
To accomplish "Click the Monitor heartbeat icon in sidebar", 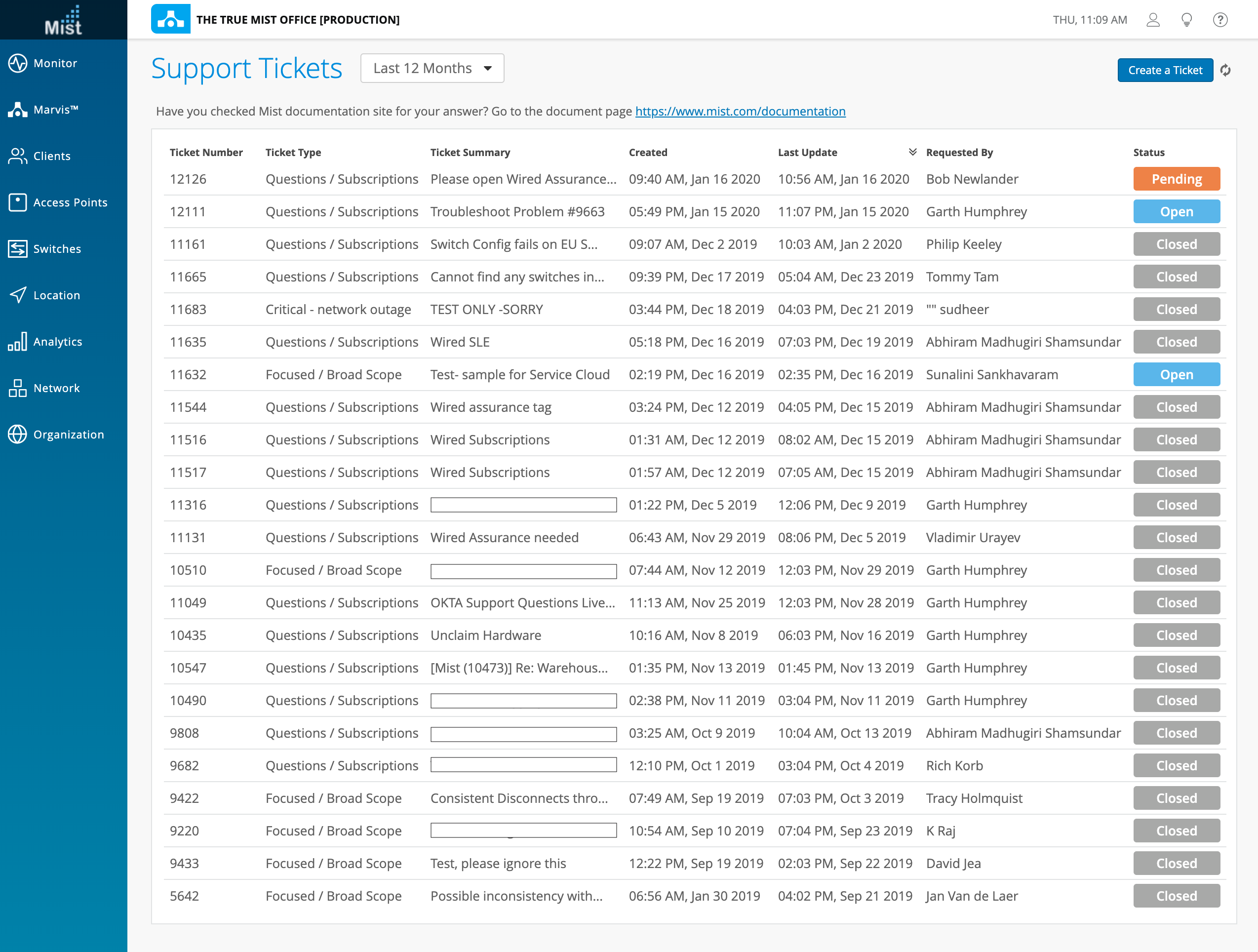I will click(x=18, y=63).
